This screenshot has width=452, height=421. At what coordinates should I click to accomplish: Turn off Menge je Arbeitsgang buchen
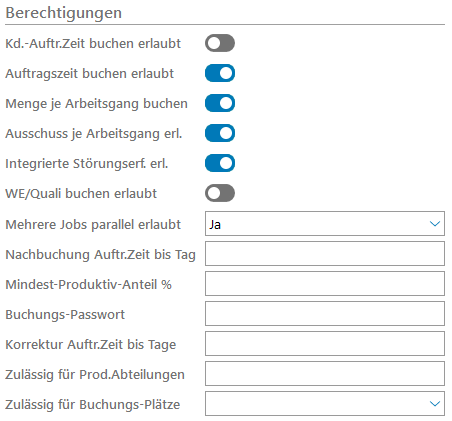pyautogui.click(x=220, y=103)
